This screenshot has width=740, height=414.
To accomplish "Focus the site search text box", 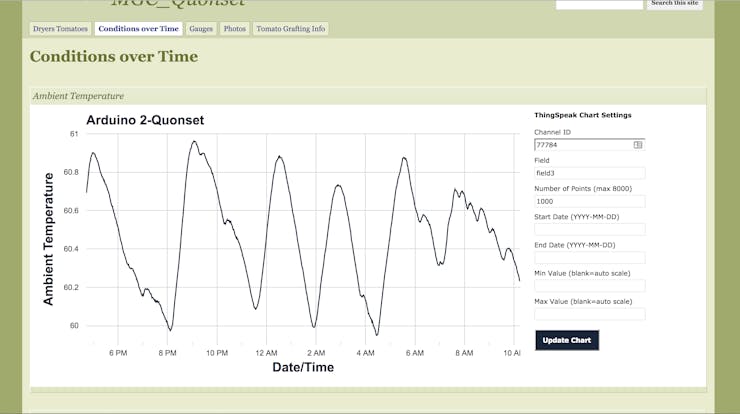I will click(599, 4).
